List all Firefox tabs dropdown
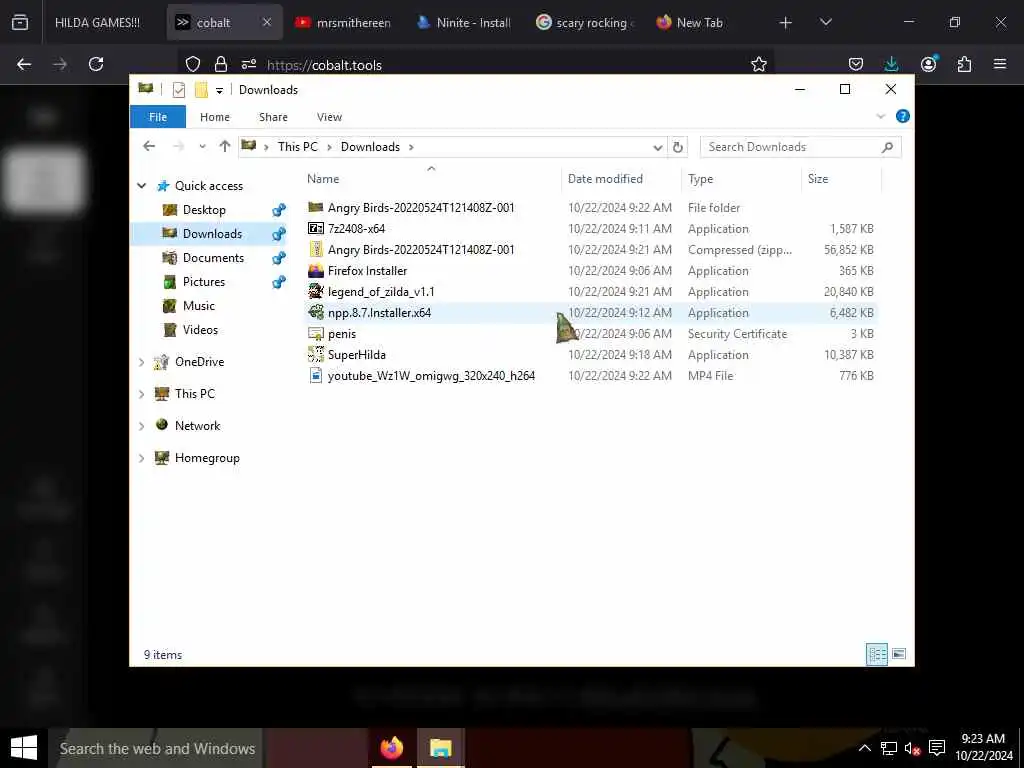This screenshot has width=1024, height=768. (x=825, y=22)
